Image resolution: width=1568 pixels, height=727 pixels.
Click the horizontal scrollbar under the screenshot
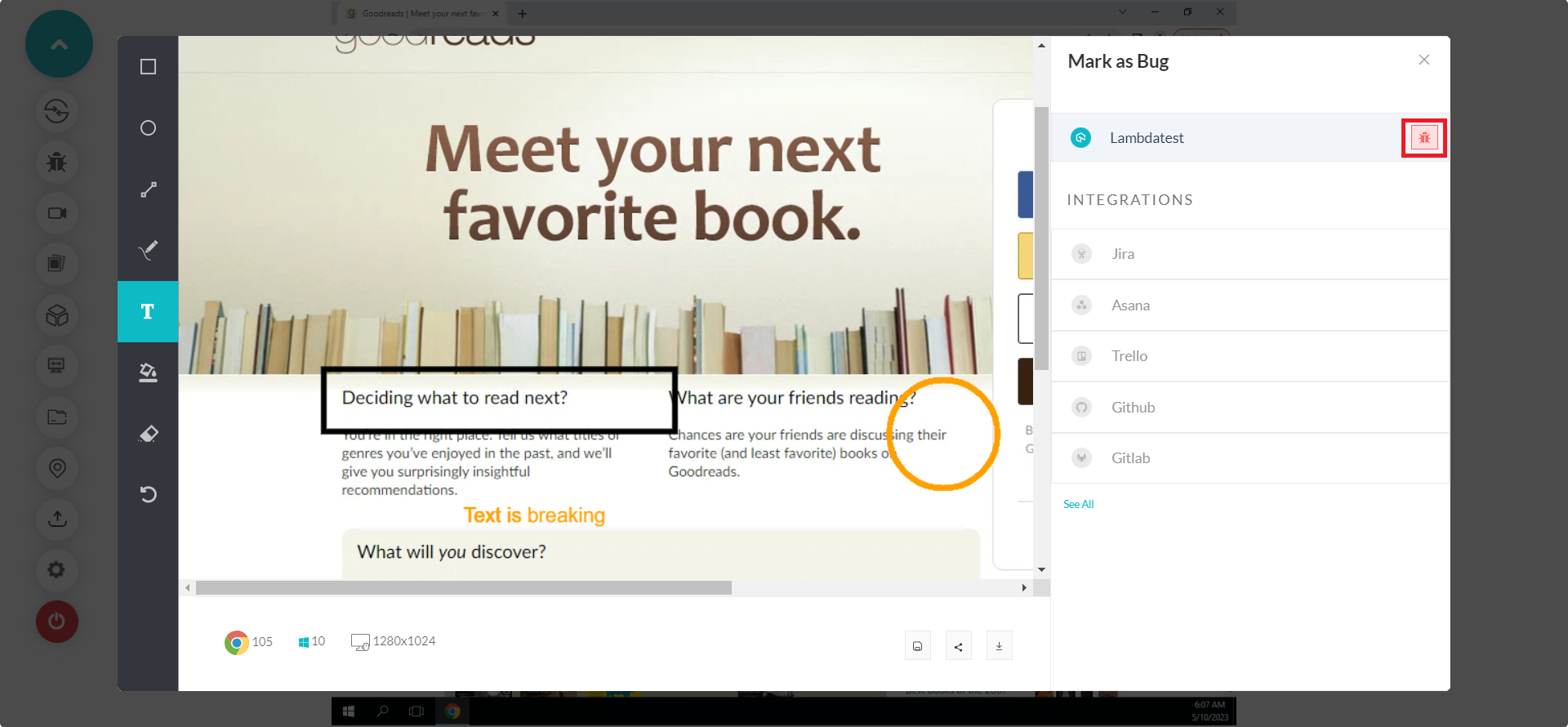464,588
